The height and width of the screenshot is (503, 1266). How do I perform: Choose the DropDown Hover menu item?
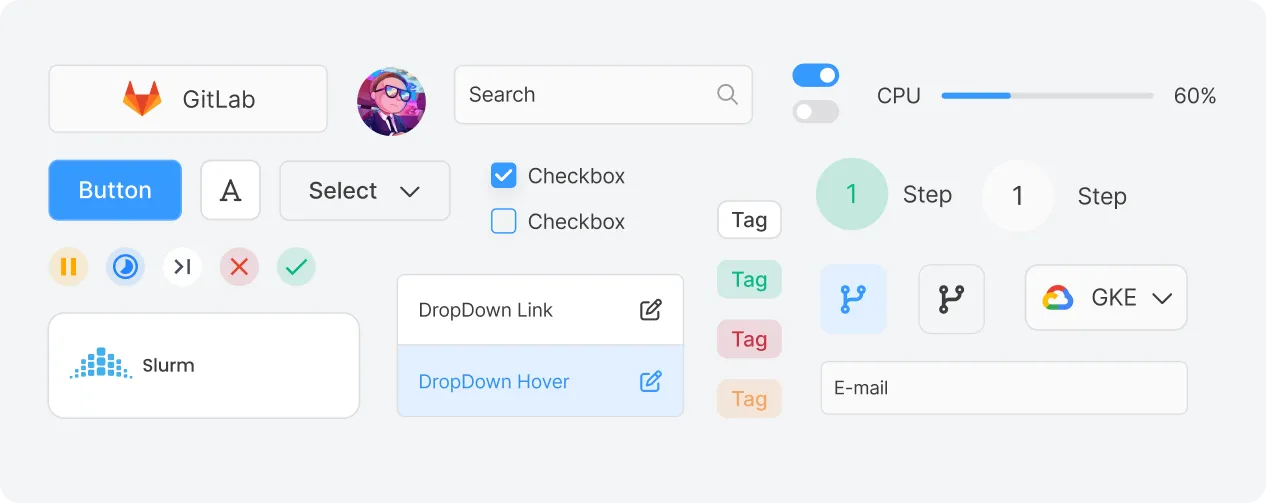(x=540, y=381)
